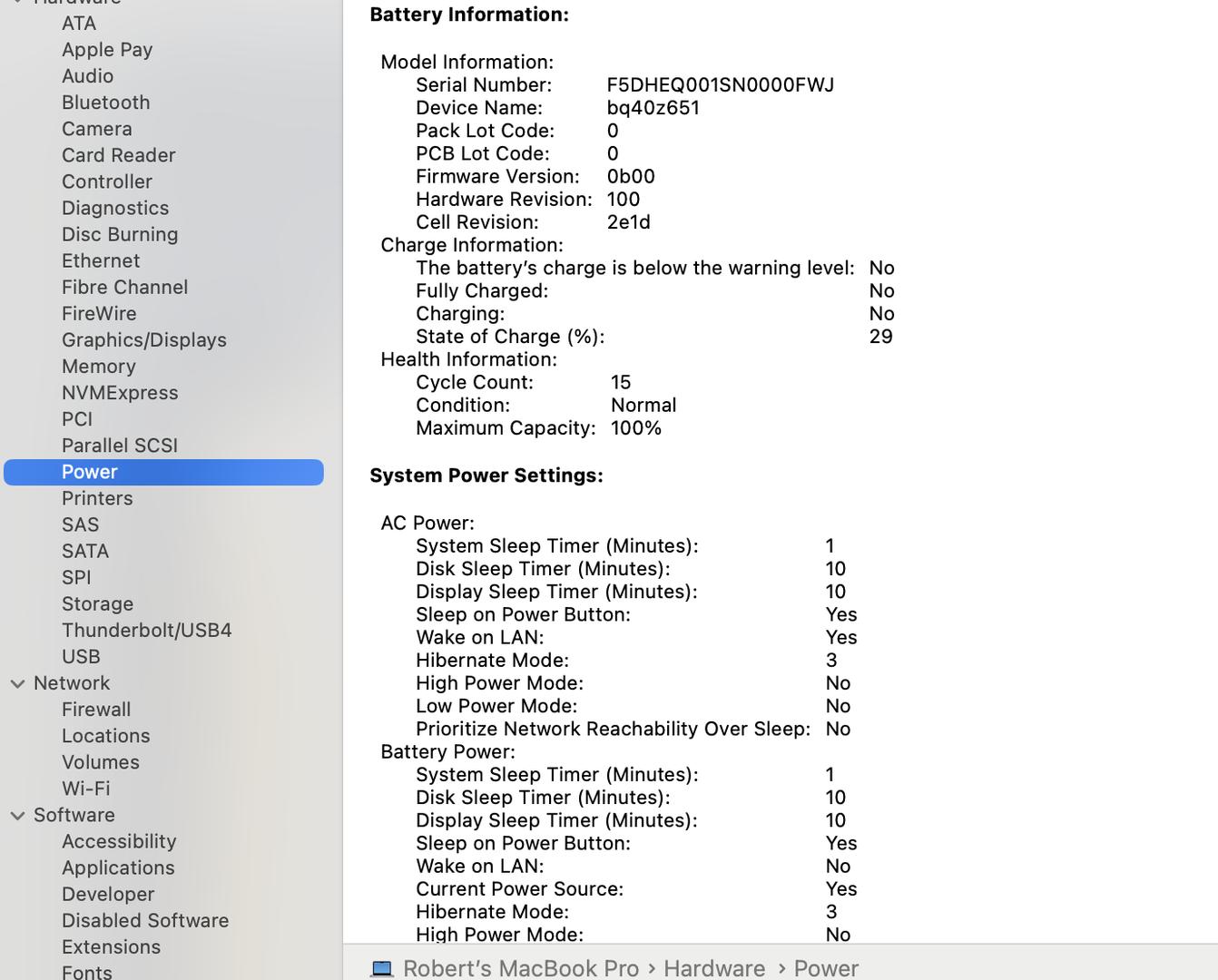Show Bluetooth information

click(x=106, y=103)
